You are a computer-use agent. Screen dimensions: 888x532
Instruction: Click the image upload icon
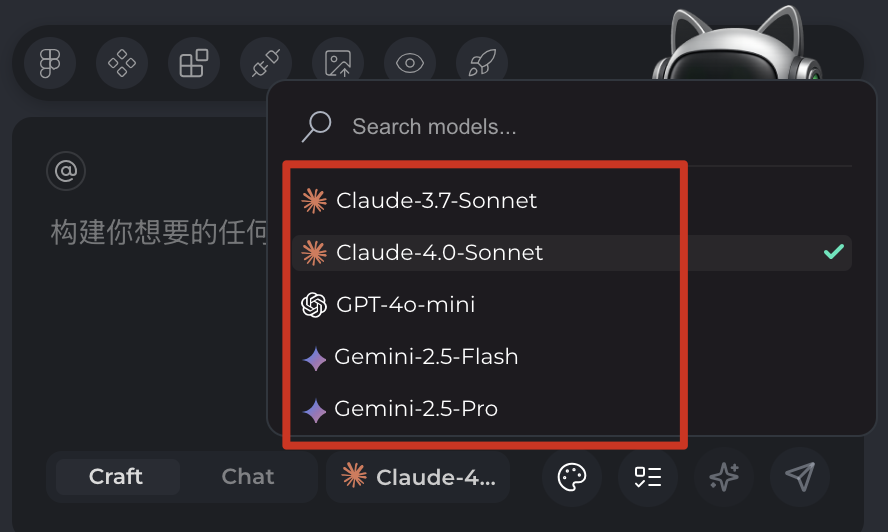click(338, 64)
